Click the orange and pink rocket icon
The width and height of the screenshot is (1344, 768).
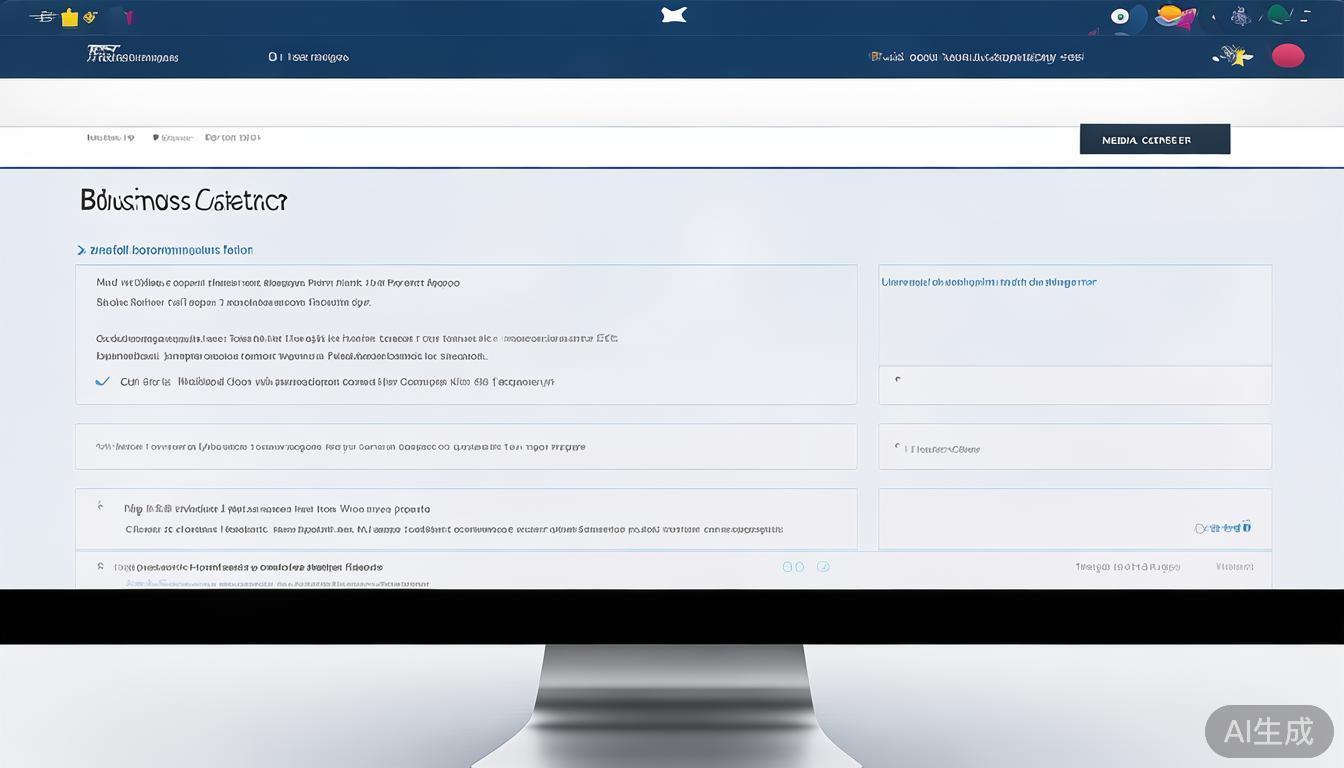[x=1175, y=16]
